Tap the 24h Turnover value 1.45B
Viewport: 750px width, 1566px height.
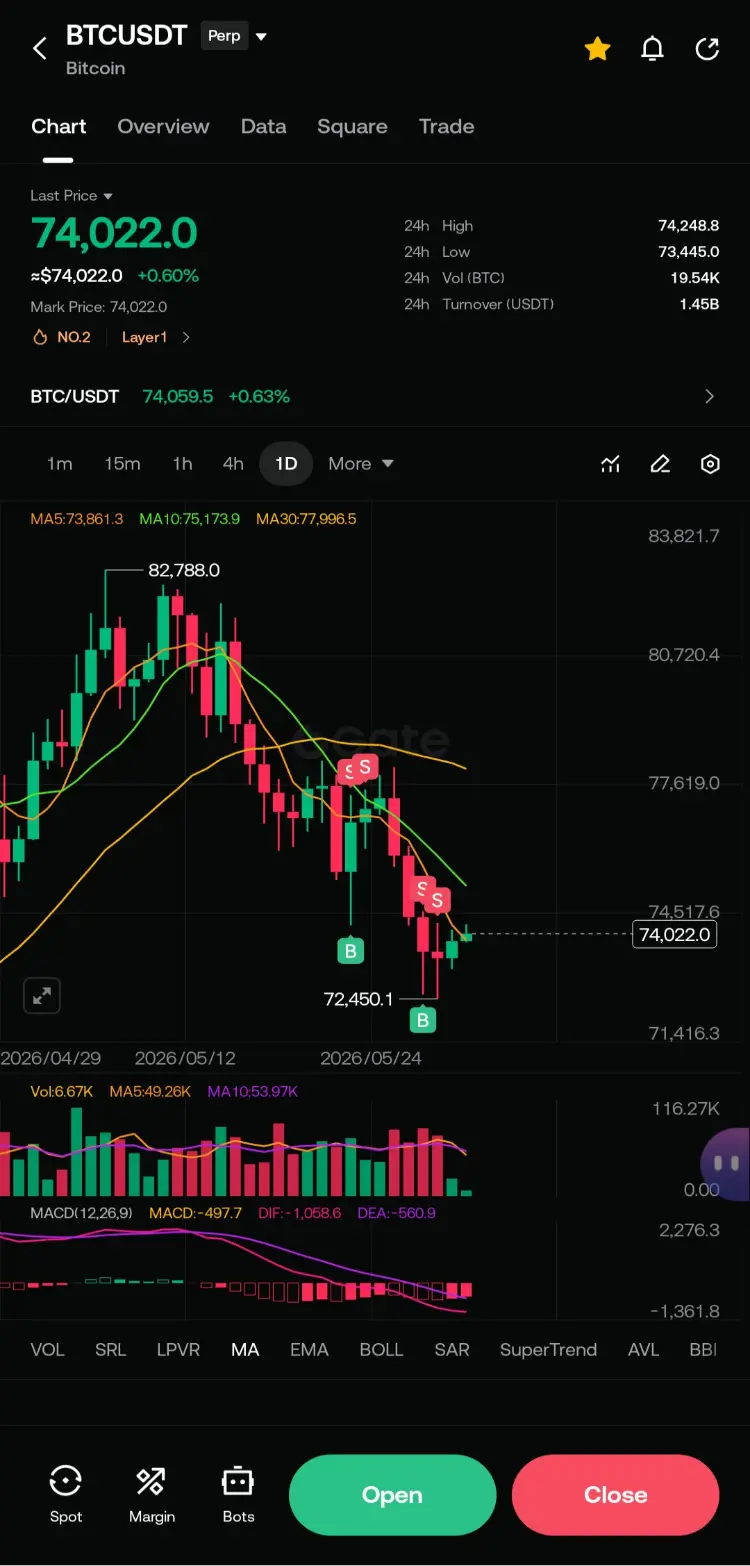[x=699, y=304]
